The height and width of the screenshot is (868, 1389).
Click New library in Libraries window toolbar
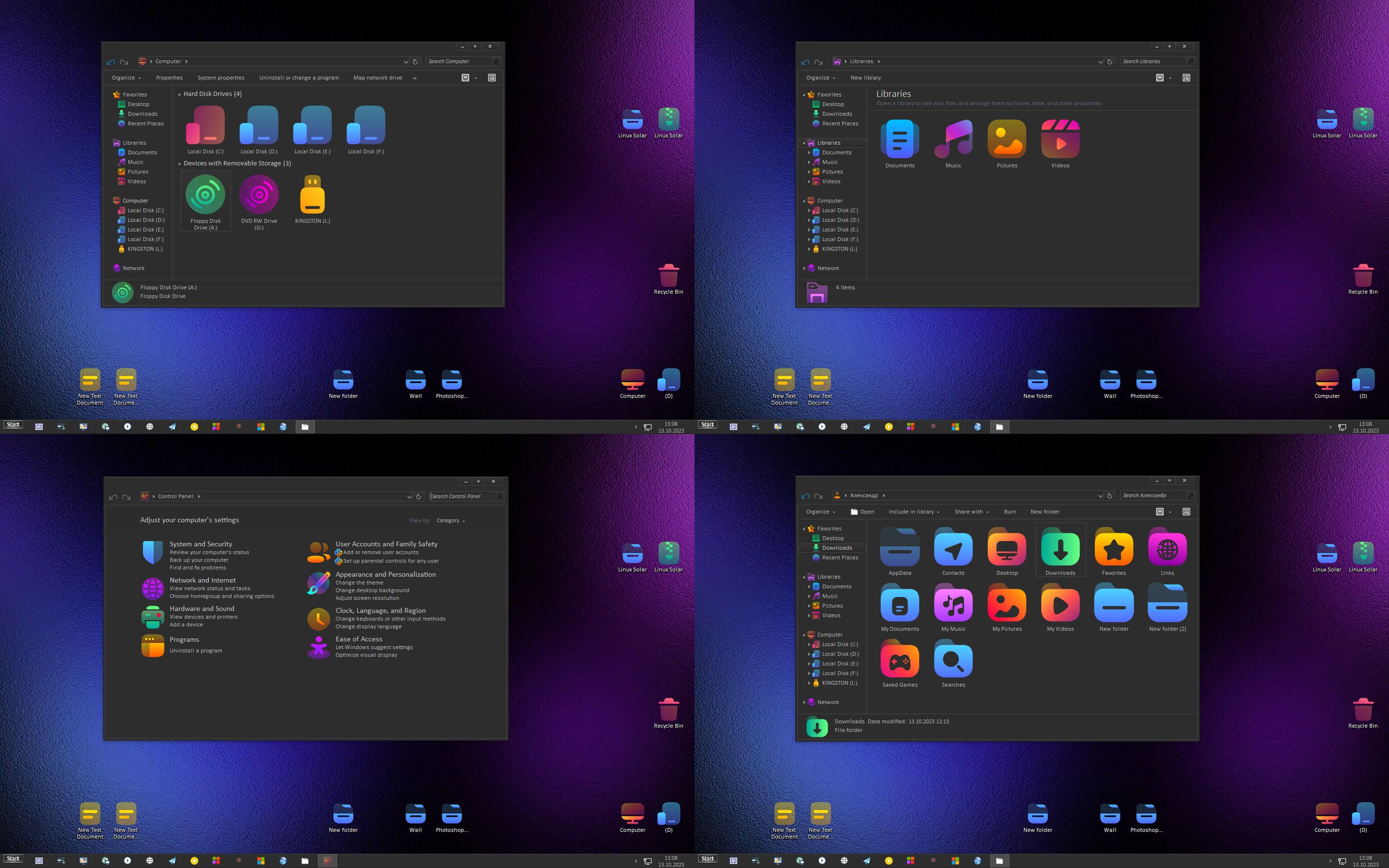click(865, 78)
